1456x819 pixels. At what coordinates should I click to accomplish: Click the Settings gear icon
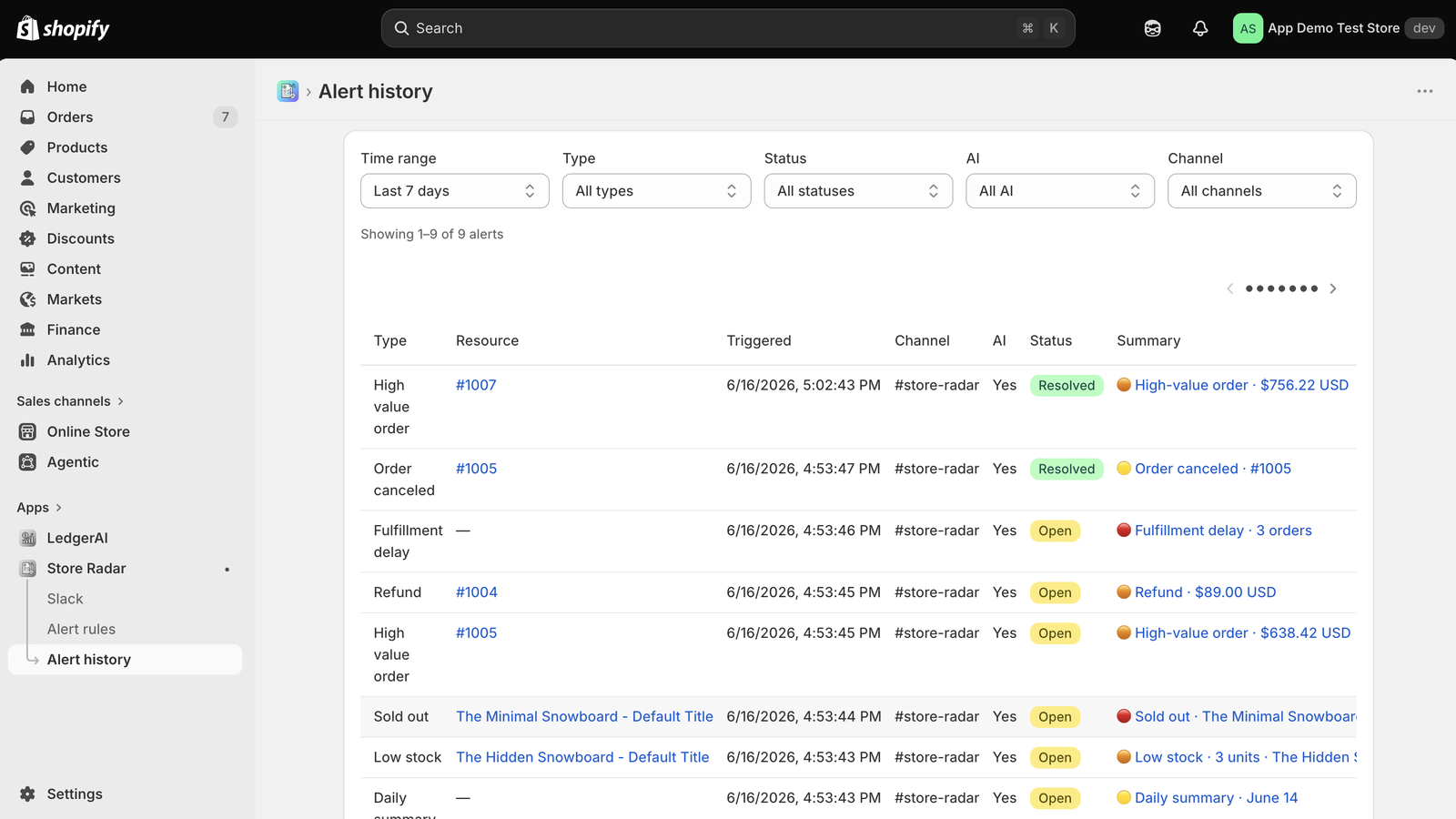pyautogui.click(x=28, y=794)
